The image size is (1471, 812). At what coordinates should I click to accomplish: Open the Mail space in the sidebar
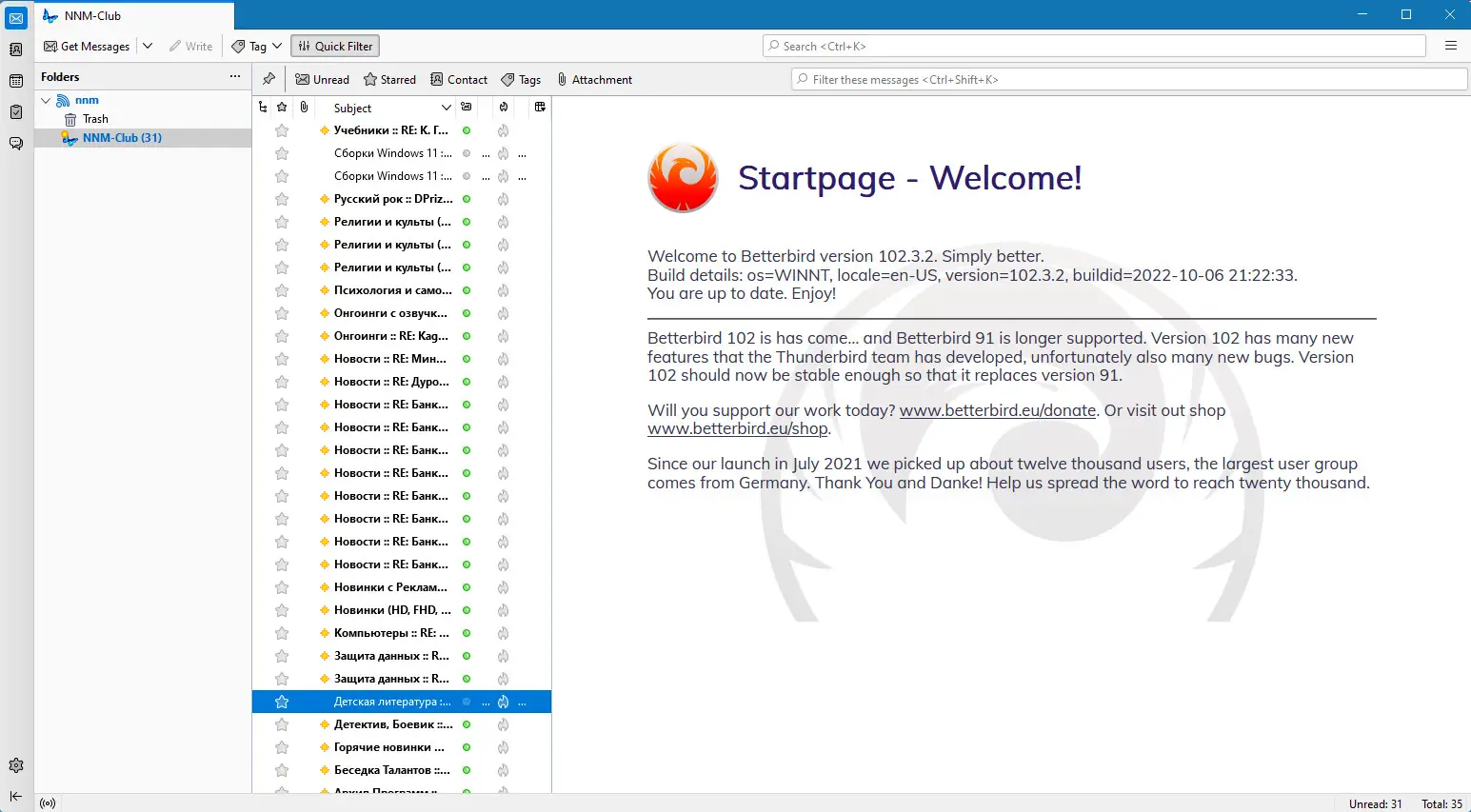[16, 18]
